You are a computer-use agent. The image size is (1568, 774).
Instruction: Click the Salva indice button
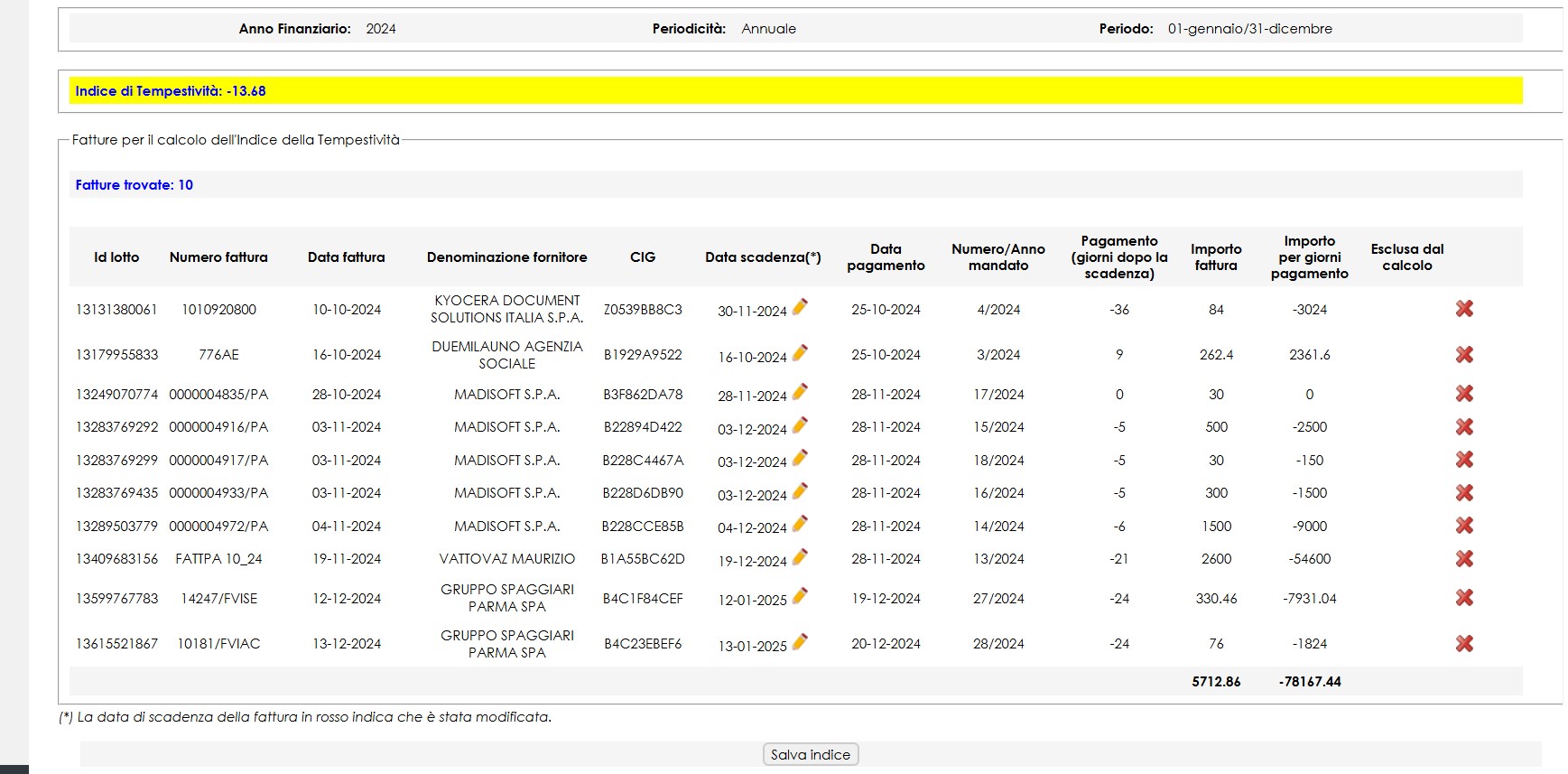point(811,755)
